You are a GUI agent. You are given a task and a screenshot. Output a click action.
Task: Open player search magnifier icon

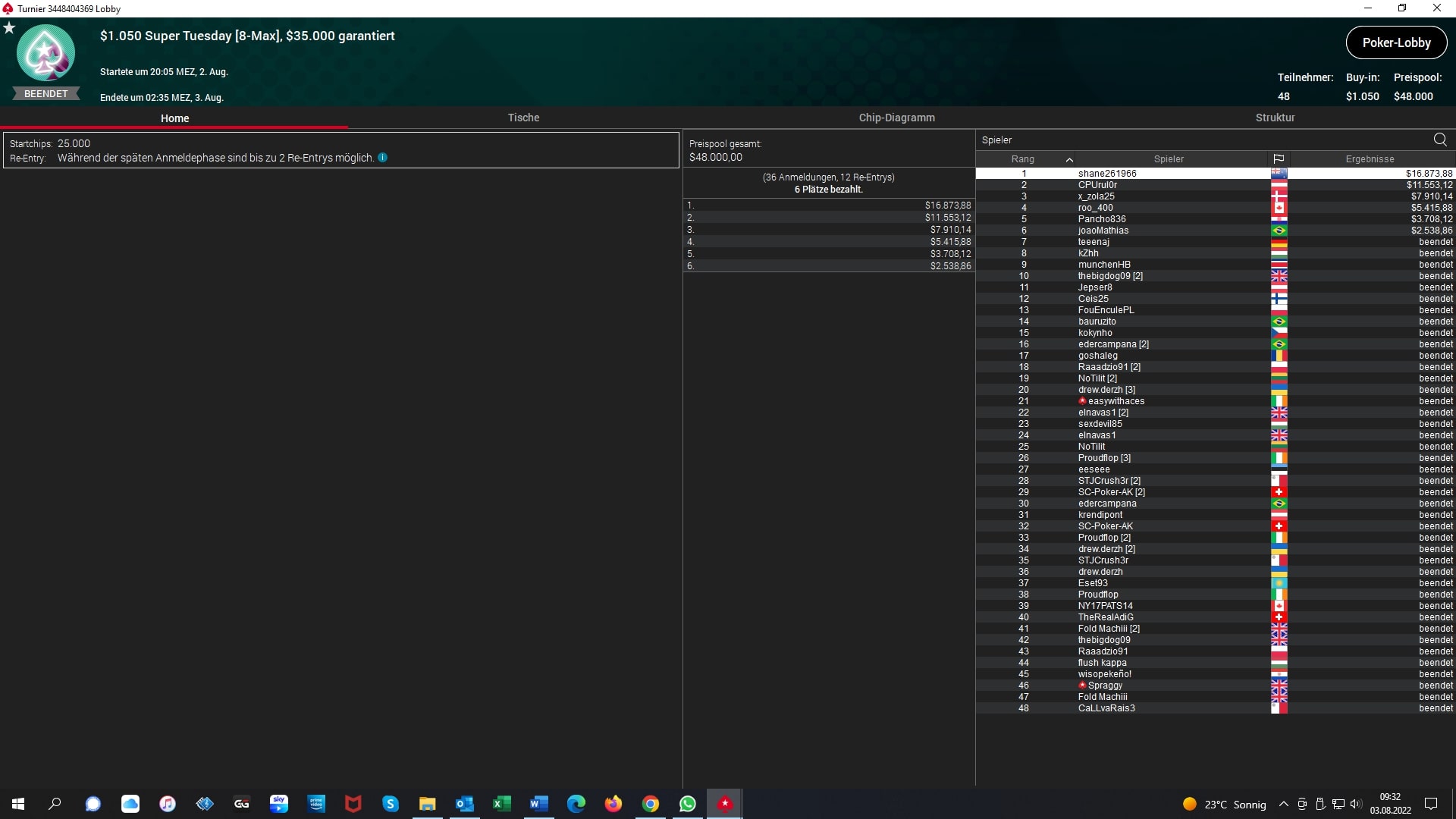(x=1440, y=140)
